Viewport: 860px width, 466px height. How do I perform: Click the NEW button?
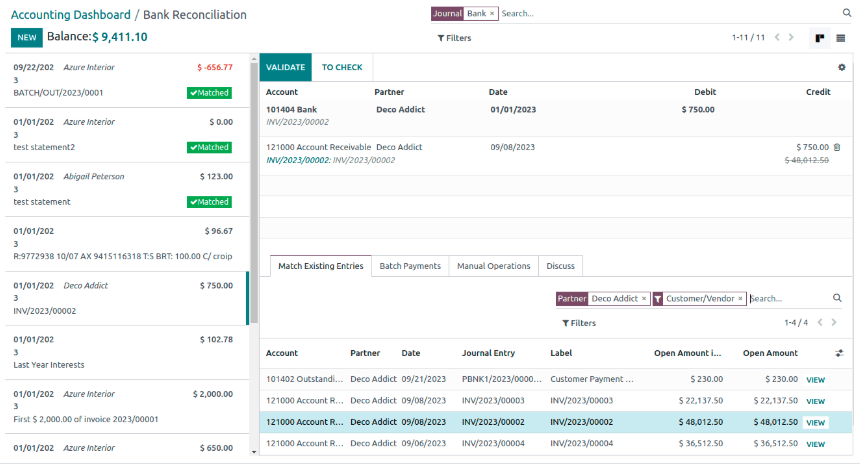pos(27,38)
